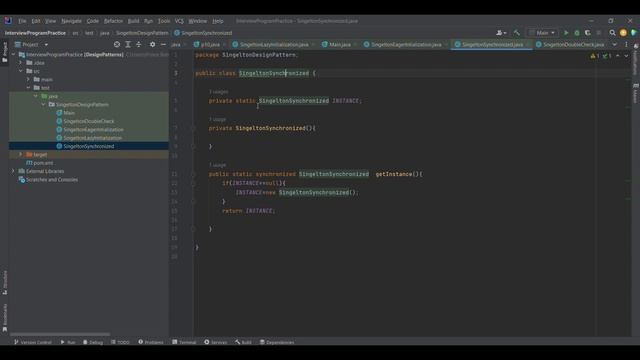640x360 pixels.
Task: Click the warnings count inspection indicator
Action: [595, 56]
